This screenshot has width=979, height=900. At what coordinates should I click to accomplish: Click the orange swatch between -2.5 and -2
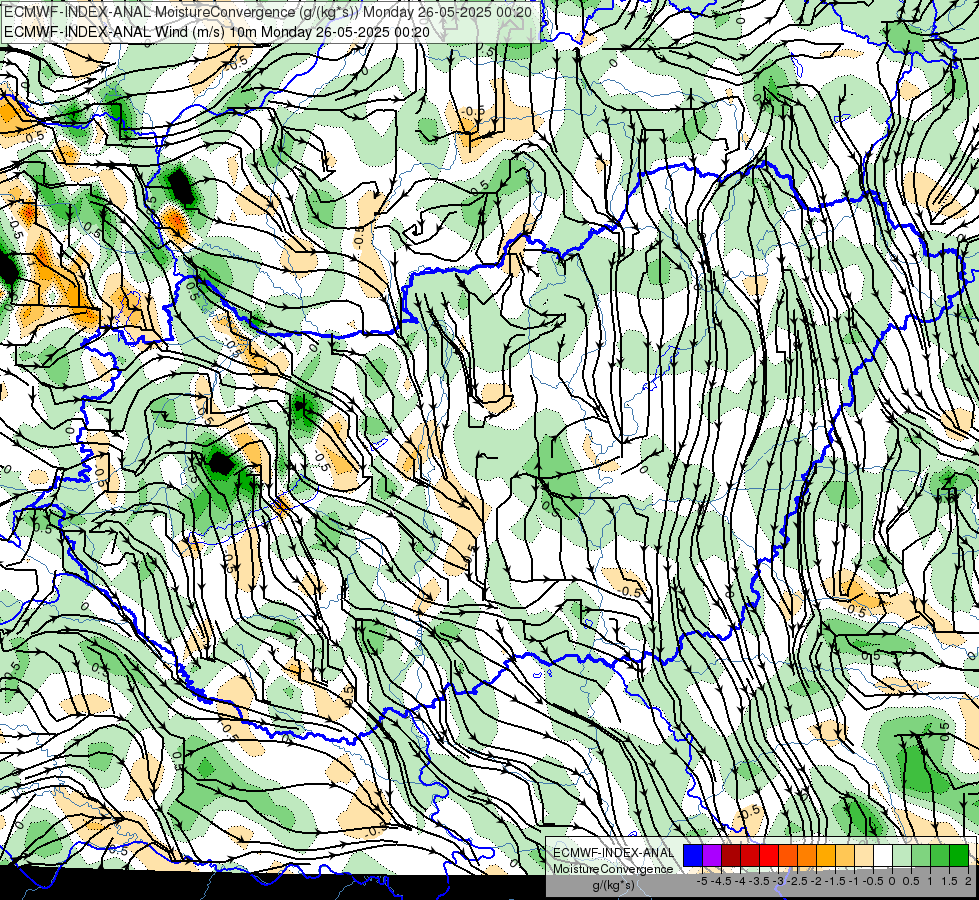(x=807, y=855)
